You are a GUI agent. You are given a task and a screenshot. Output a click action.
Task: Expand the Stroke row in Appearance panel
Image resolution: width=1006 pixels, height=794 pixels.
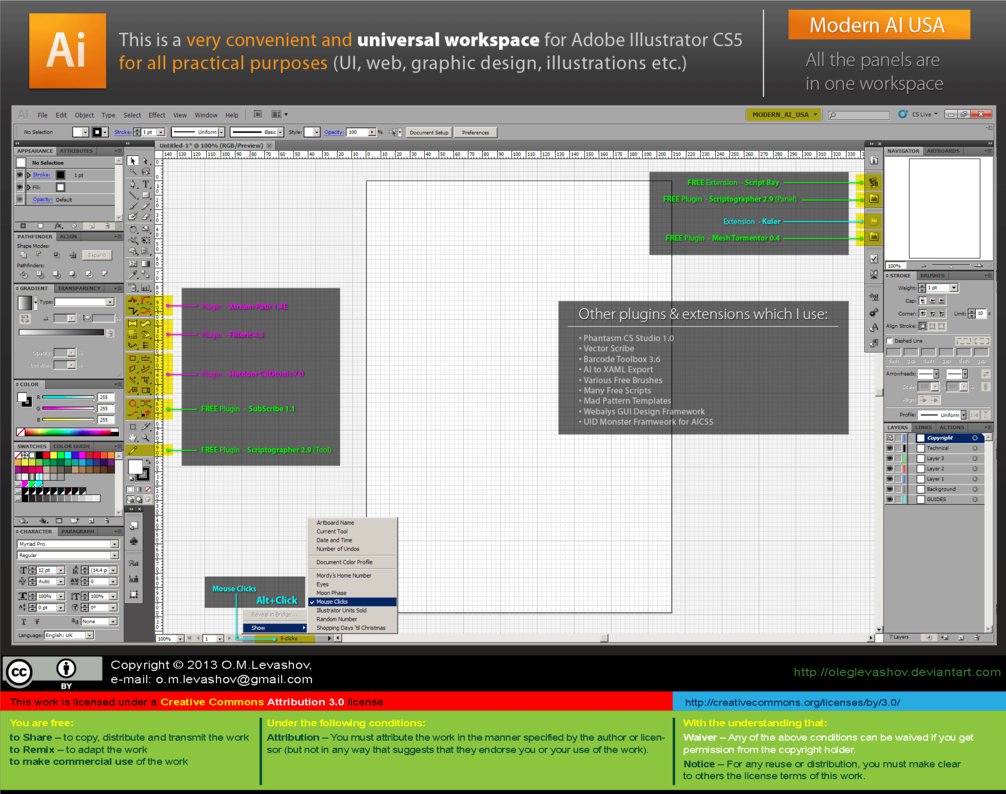coord(28,174)
